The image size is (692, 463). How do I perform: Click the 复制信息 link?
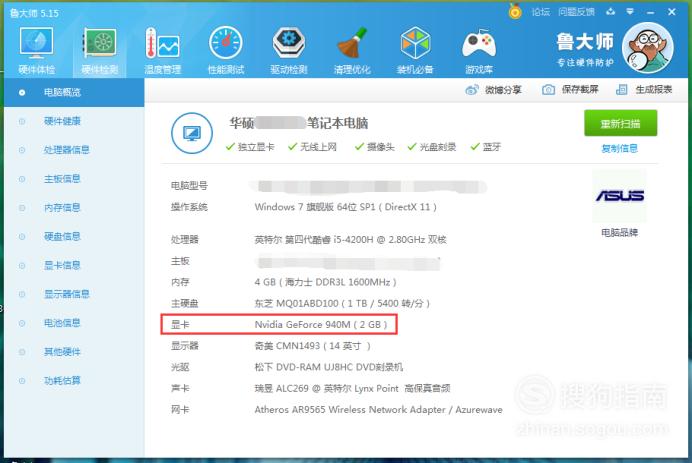click(x=620, y=149)
